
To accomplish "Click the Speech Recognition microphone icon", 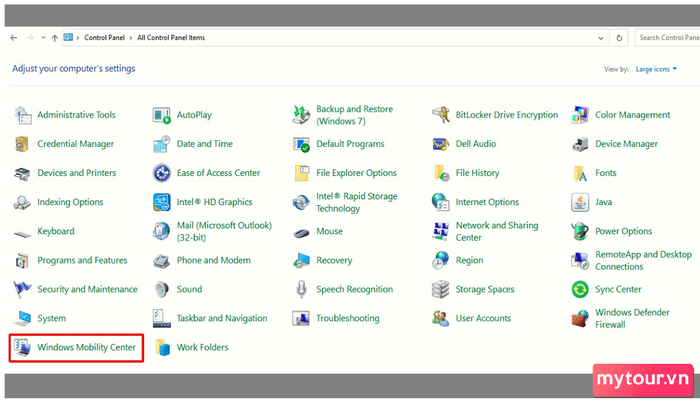I will 301,289.
